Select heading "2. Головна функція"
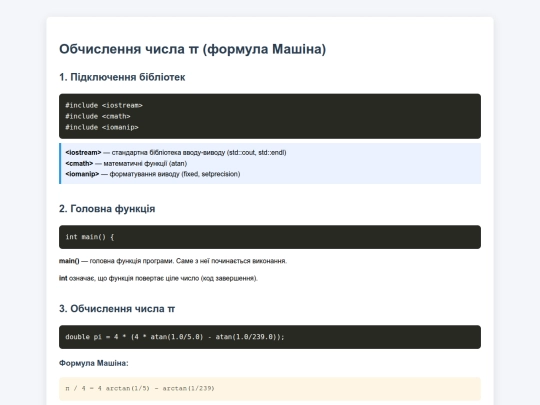This screenshot has height=405, width=540. [107, 209]
